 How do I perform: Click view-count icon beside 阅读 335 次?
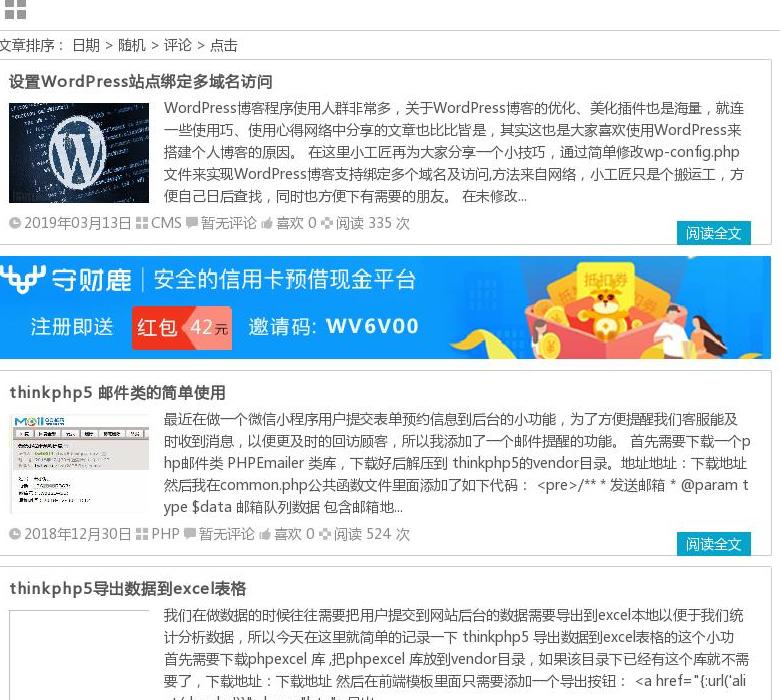point(326,223)
